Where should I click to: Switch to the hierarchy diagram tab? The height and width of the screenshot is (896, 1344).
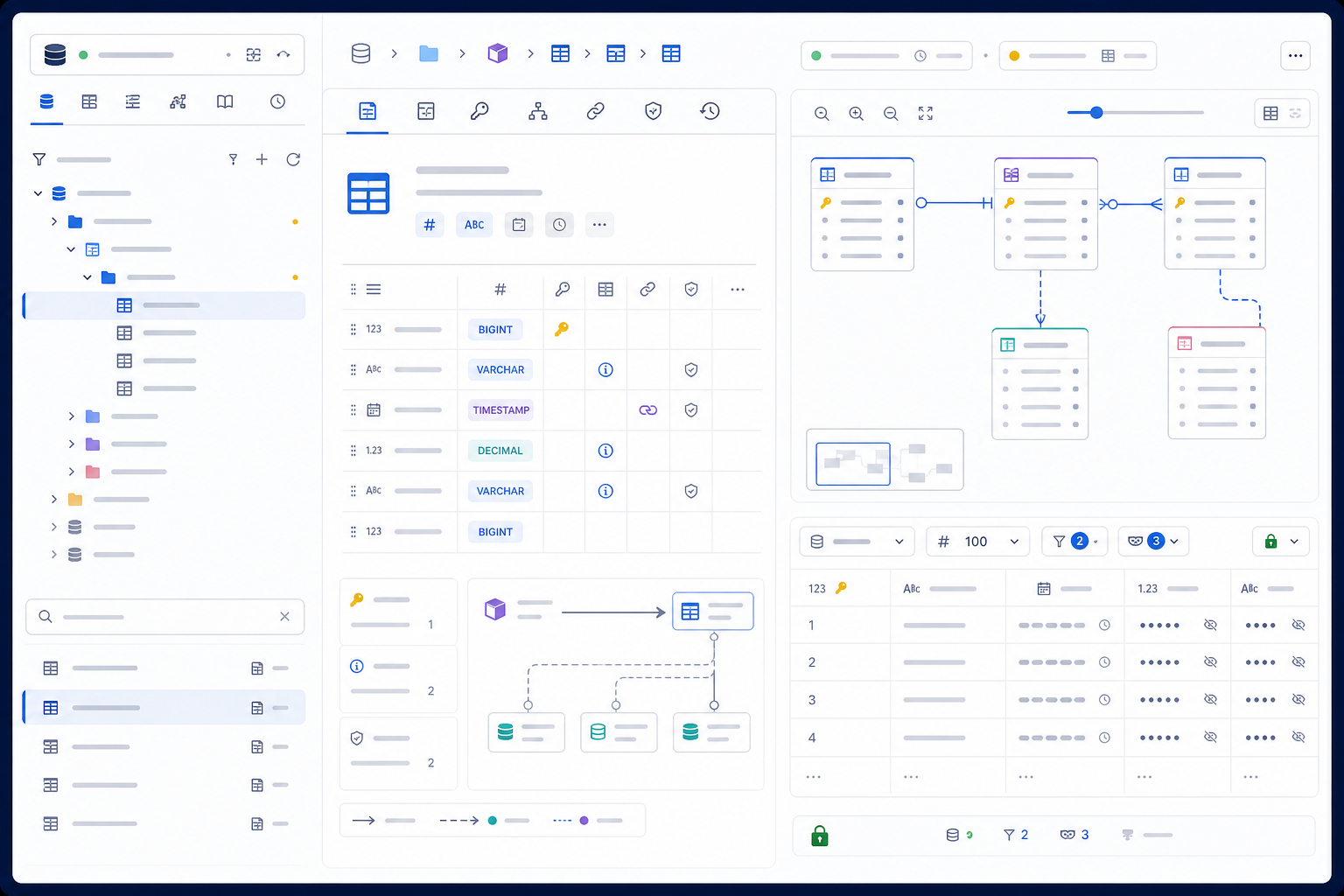538,111
